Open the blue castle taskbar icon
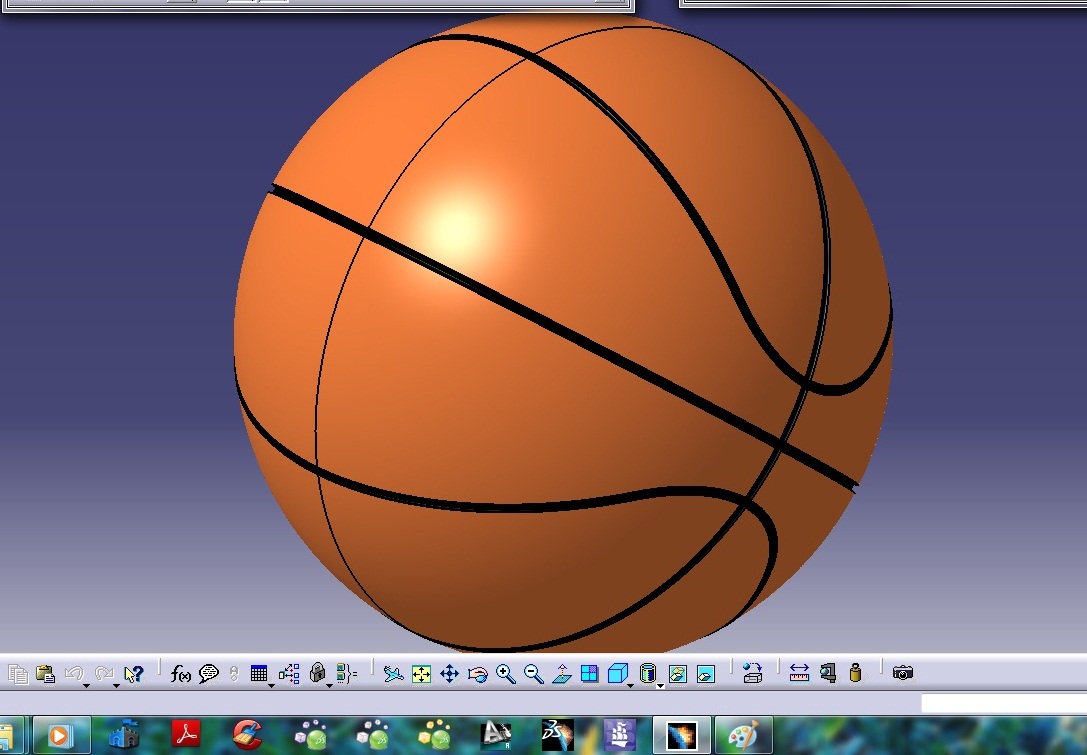 pos(124,735)
